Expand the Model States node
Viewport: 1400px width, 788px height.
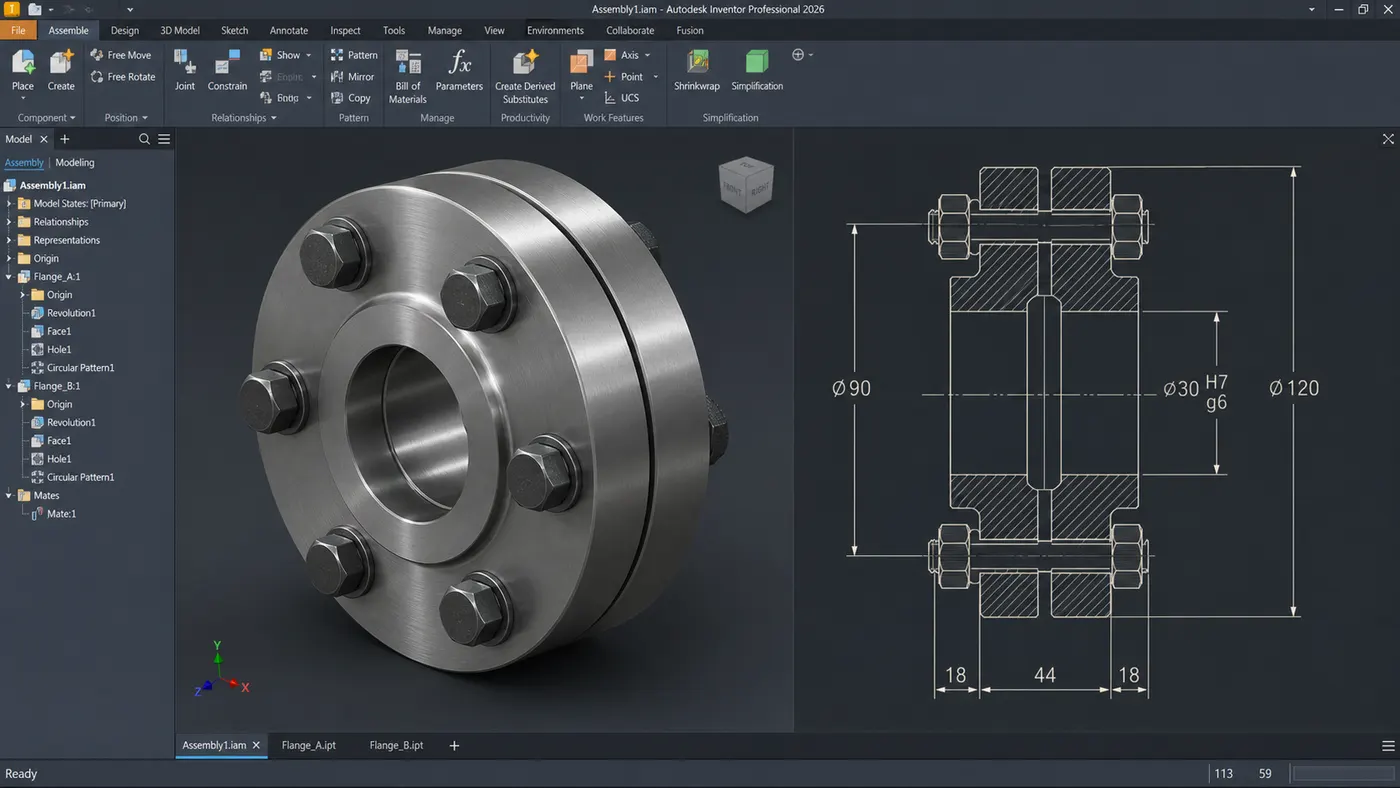(x=10, y=204)
